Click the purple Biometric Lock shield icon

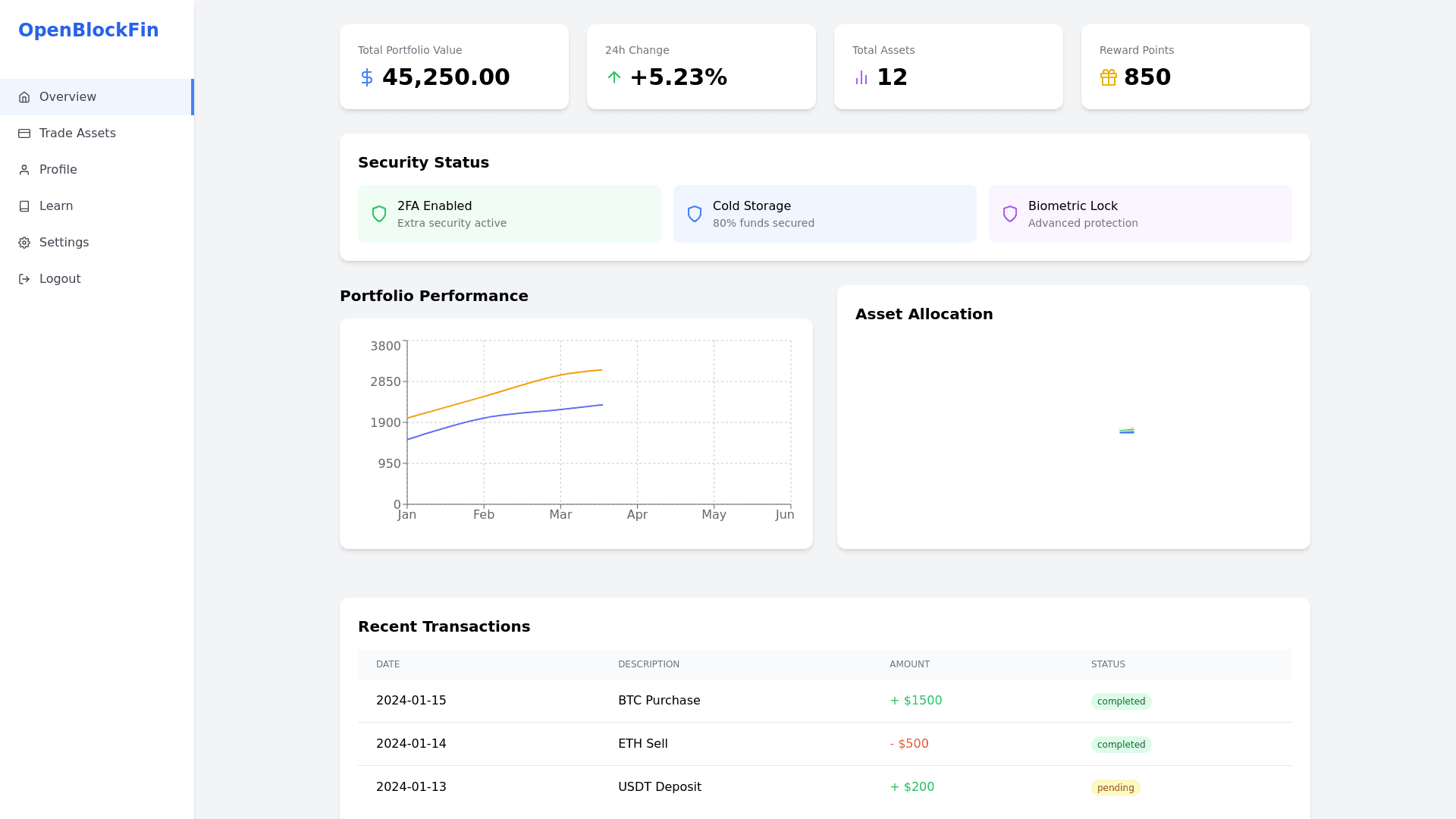(1010, 214)
